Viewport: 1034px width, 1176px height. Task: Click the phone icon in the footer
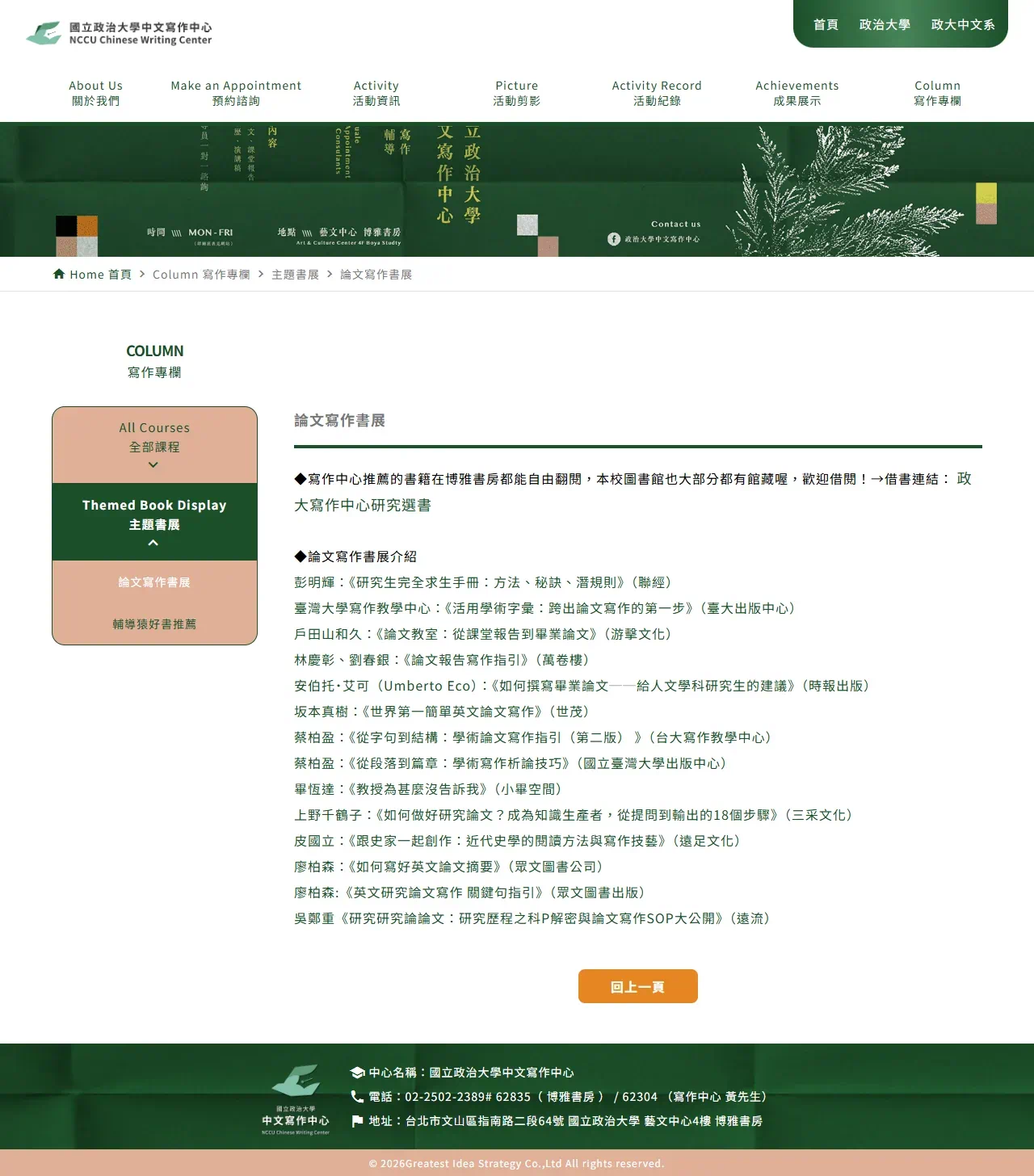click(356, 1097)
